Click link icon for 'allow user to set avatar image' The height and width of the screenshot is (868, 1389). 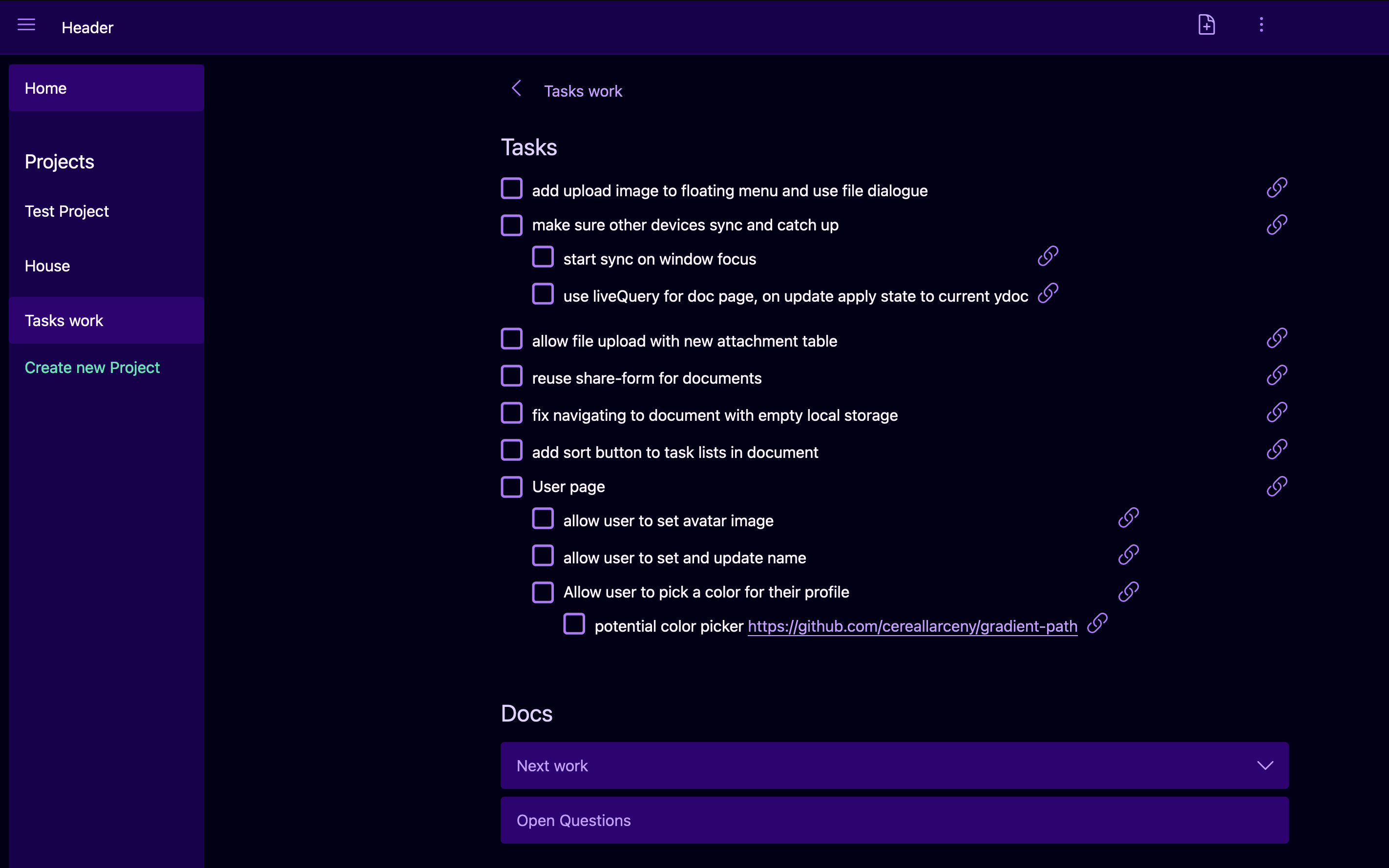pyautogui.click(x=1128, y=518)
